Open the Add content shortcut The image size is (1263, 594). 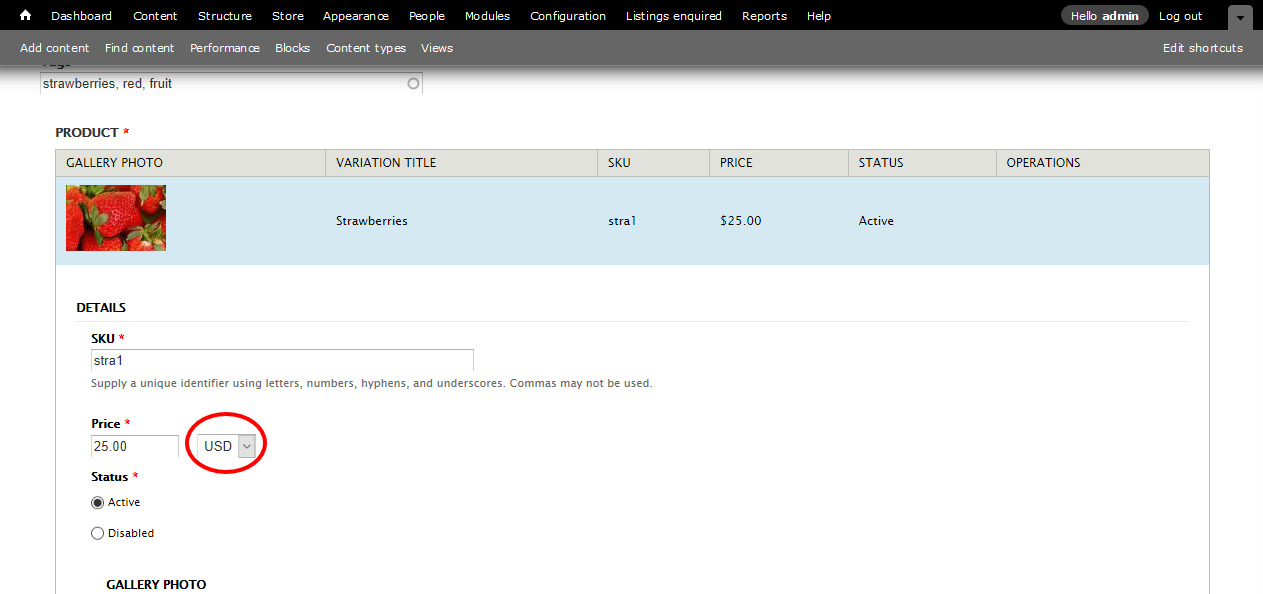(54, 48)
